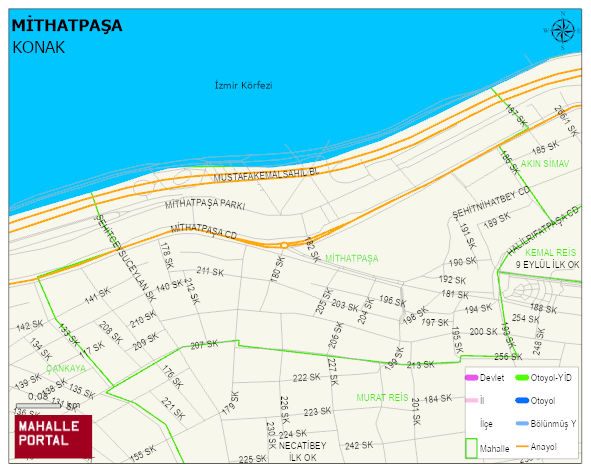Click the 190 SK street label
The height and width of the screenshot is (472, 591).
click(x=463, y=261)
